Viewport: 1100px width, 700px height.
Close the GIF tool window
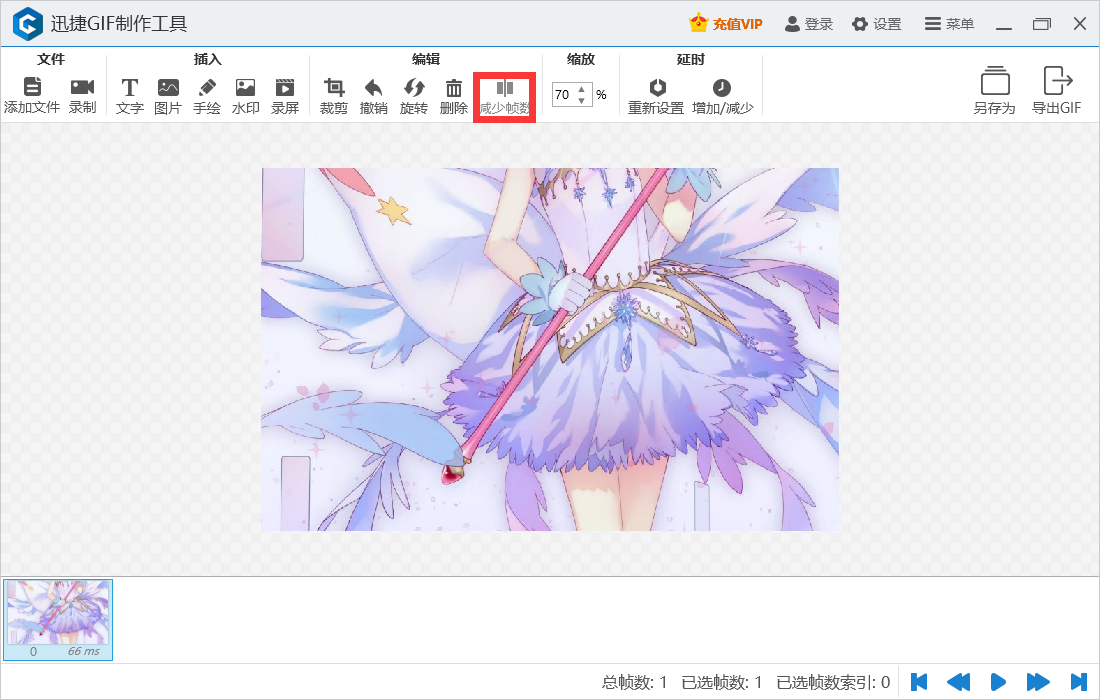coord(1080,24)
